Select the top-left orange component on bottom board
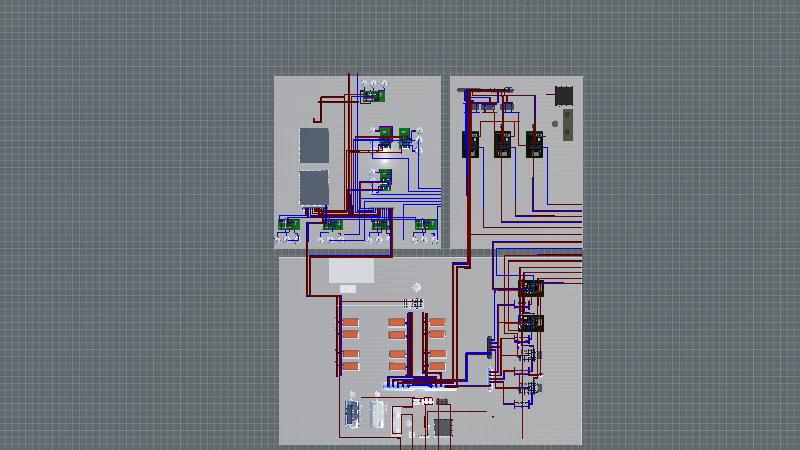This screenshot has width=800, height=450. 351,323
